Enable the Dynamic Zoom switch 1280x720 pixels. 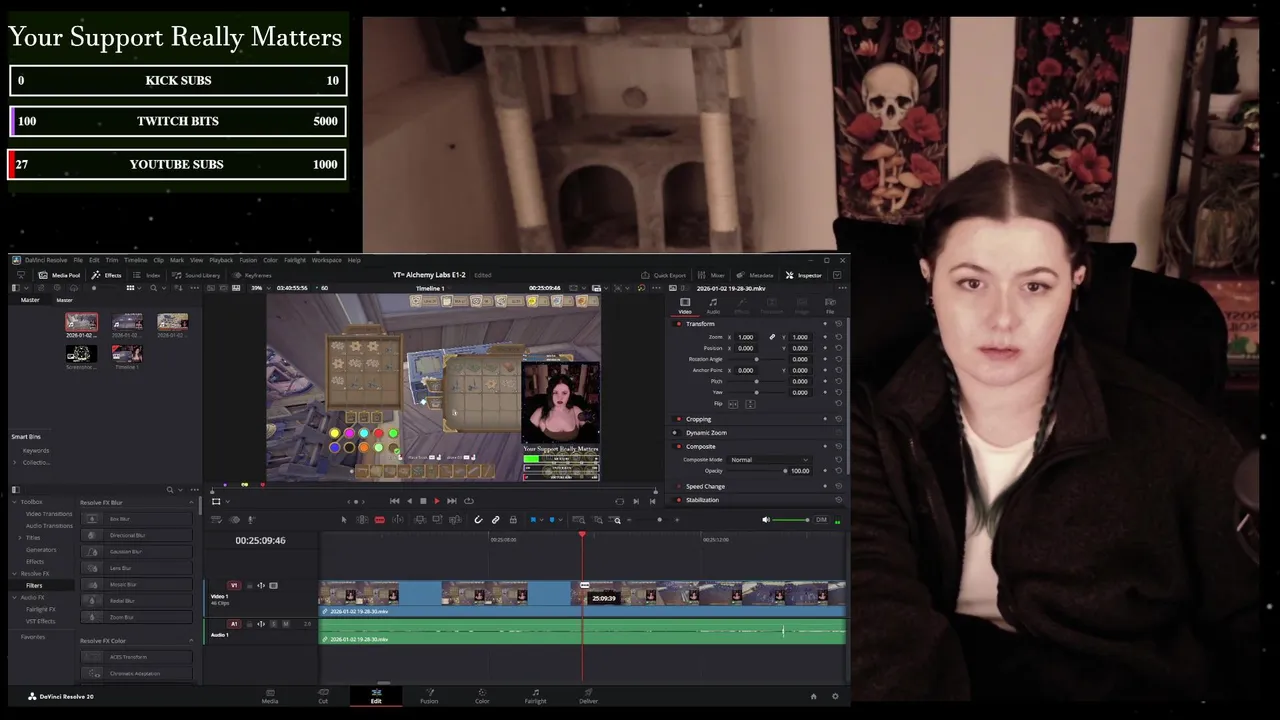click(x=675, y=433)
